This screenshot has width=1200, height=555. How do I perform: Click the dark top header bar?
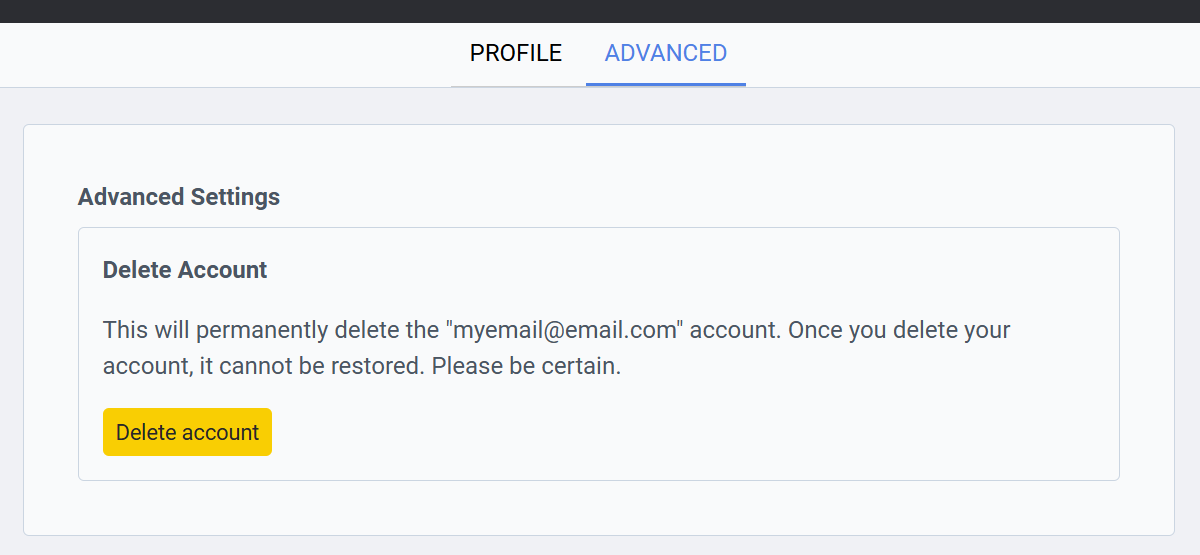[600, 11]
